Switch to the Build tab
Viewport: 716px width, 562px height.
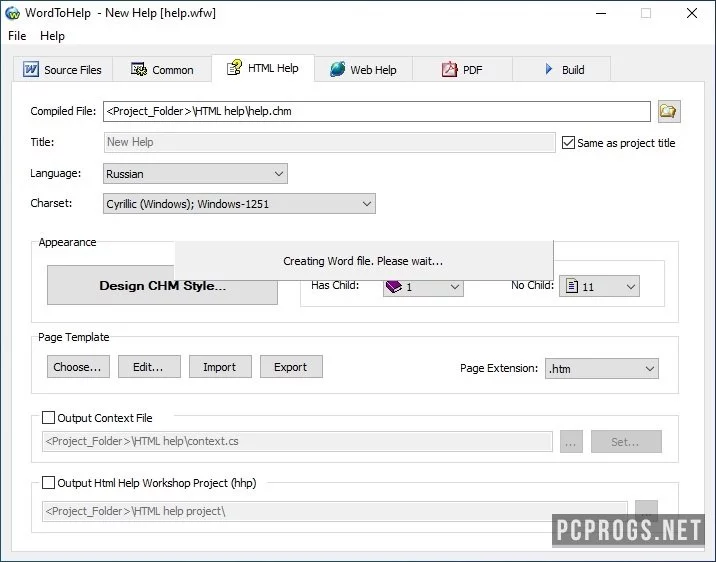[561, 69]
